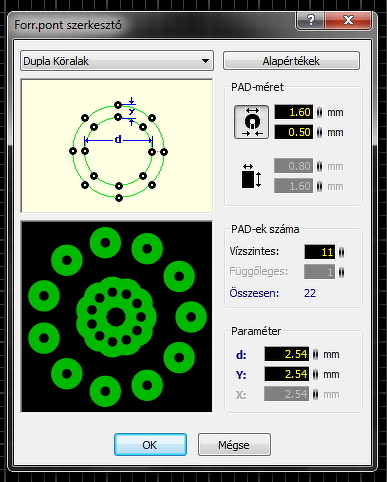This screenshot has height=482, width=387.
Task: Cancel with the Mégse button
Action: click(x=234, y=445)
